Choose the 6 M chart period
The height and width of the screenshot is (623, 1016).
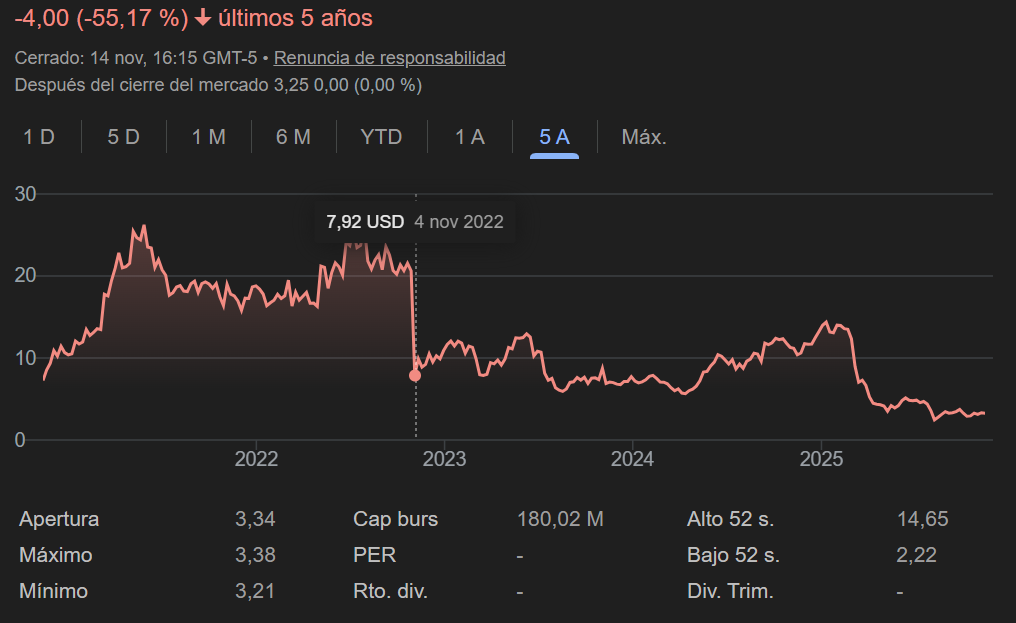pos(293,137)
